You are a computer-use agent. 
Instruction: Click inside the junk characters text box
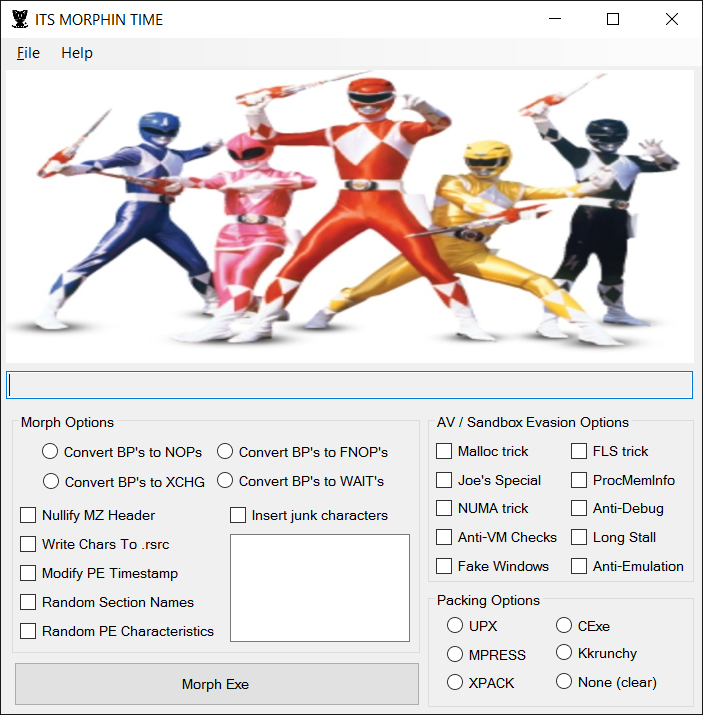320,588
